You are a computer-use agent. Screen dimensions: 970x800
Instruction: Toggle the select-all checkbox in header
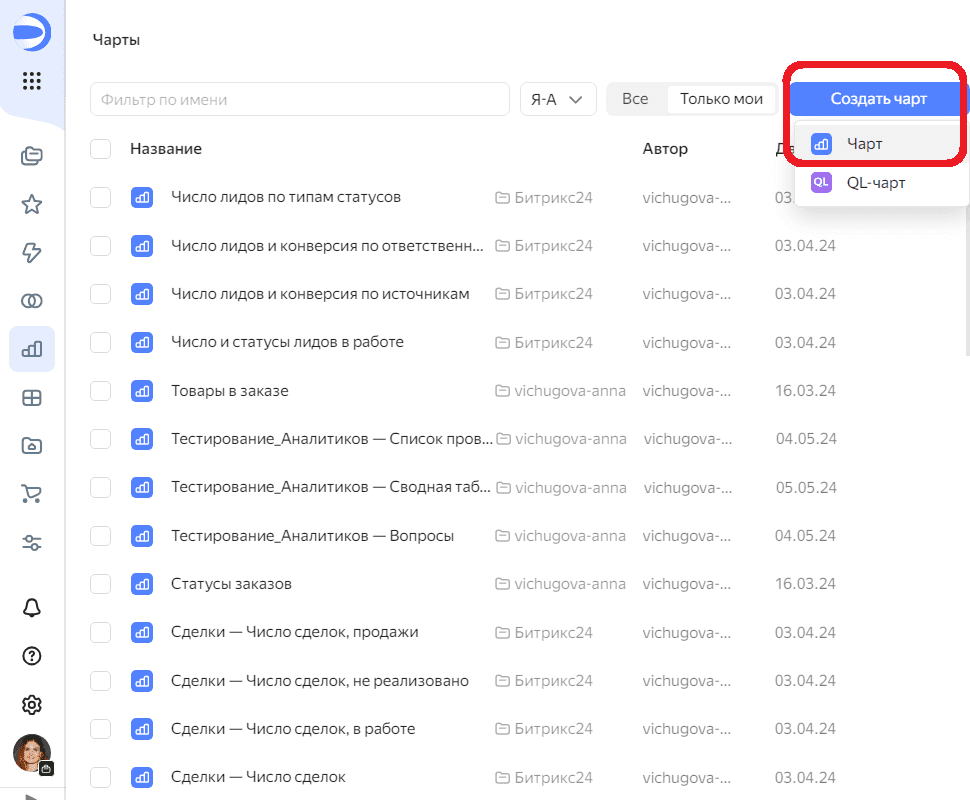click(100, 149)
